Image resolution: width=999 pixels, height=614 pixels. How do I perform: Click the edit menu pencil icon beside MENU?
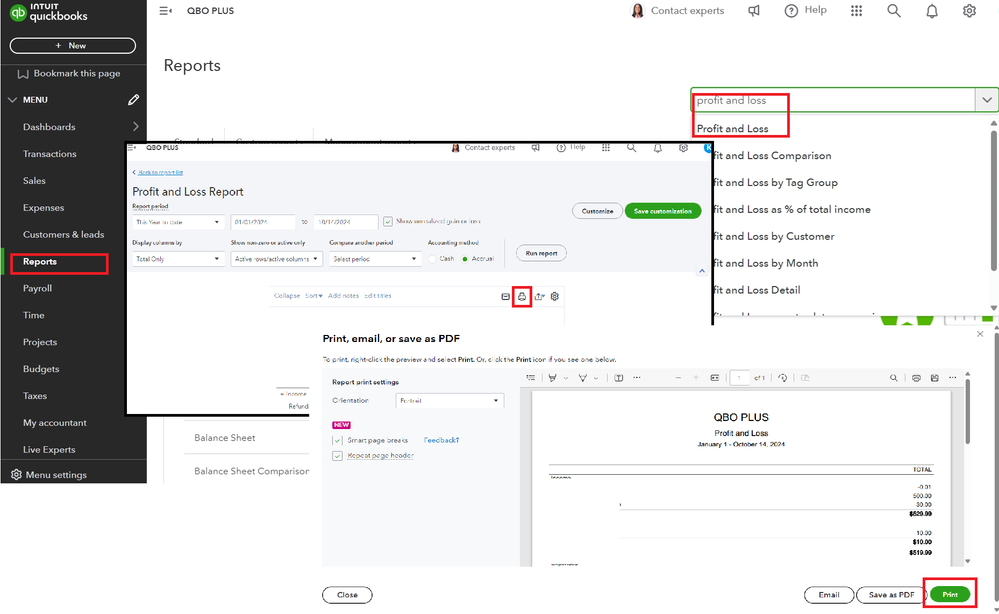[x=133, y=100]
